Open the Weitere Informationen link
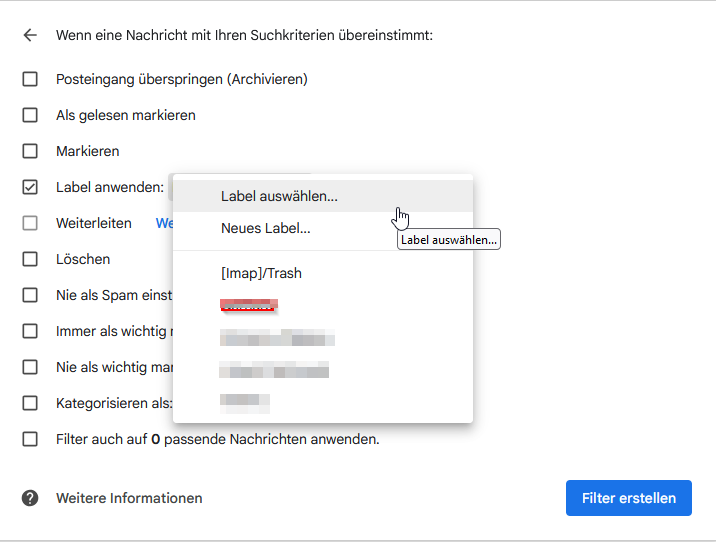 (x=129, y=498)
